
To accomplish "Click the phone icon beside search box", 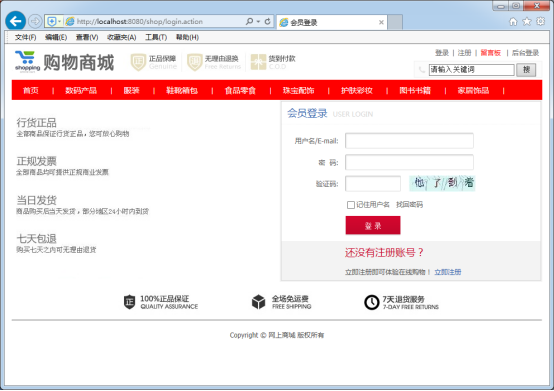I will point(422,70).
